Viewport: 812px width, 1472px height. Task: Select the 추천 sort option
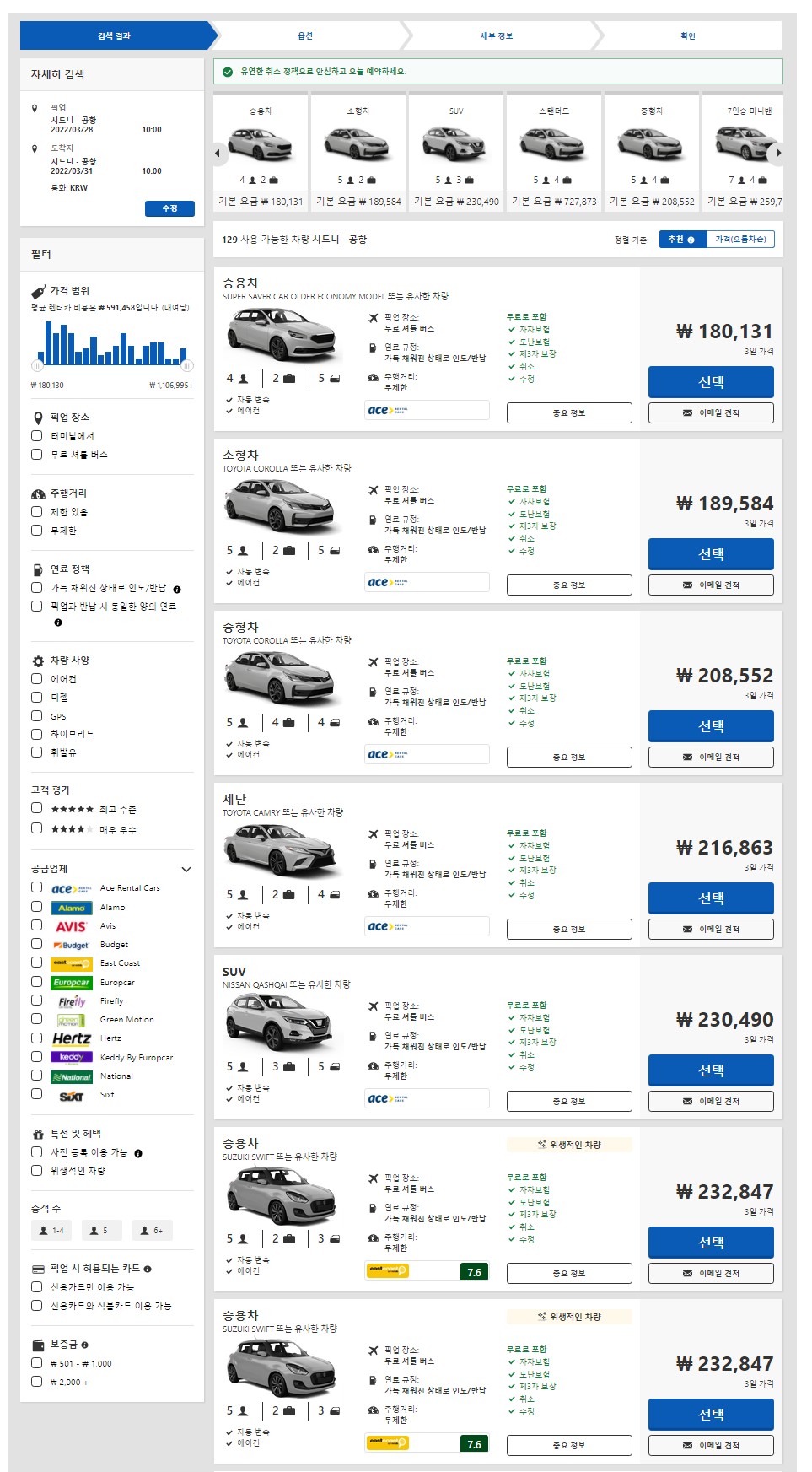coord(681,240)
